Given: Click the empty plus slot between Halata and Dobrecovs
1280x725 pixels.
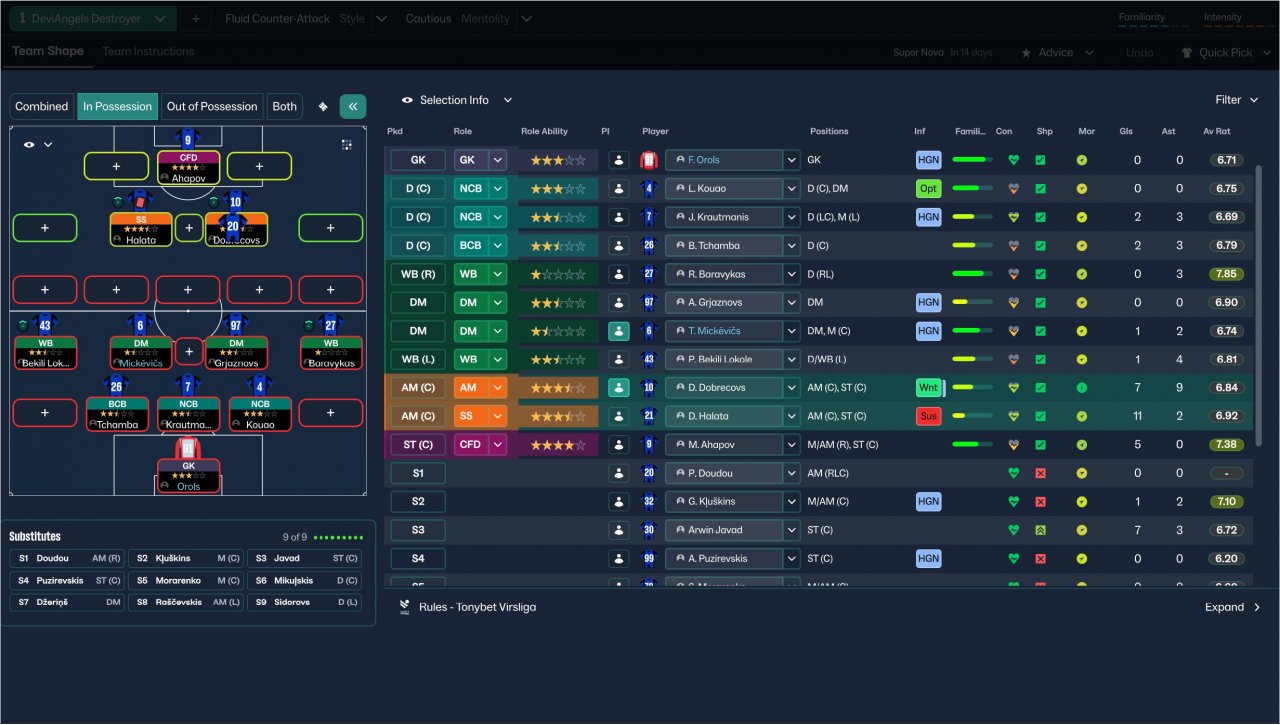Looking at the screenshot, I should point(188,228).
